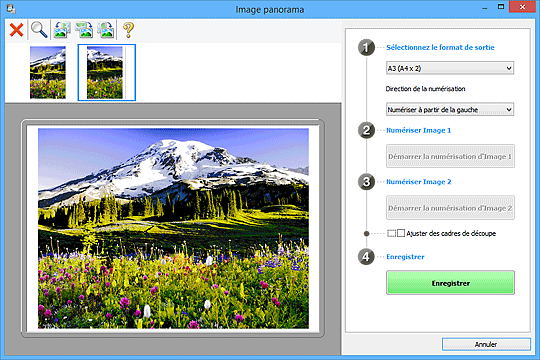
Task: Click 'Démarrer la numérisation d'Image 2' button
Action: (x=450, y=208)
